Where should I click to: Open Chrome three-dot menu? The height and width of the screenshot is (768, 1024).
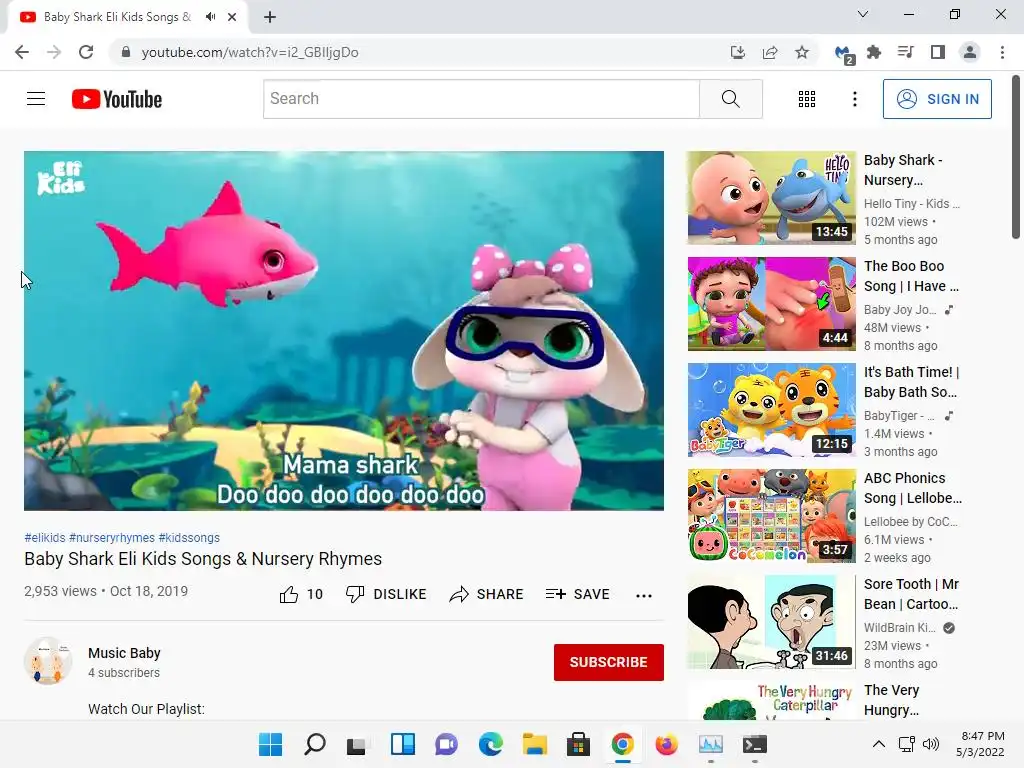coord(1002,52)
